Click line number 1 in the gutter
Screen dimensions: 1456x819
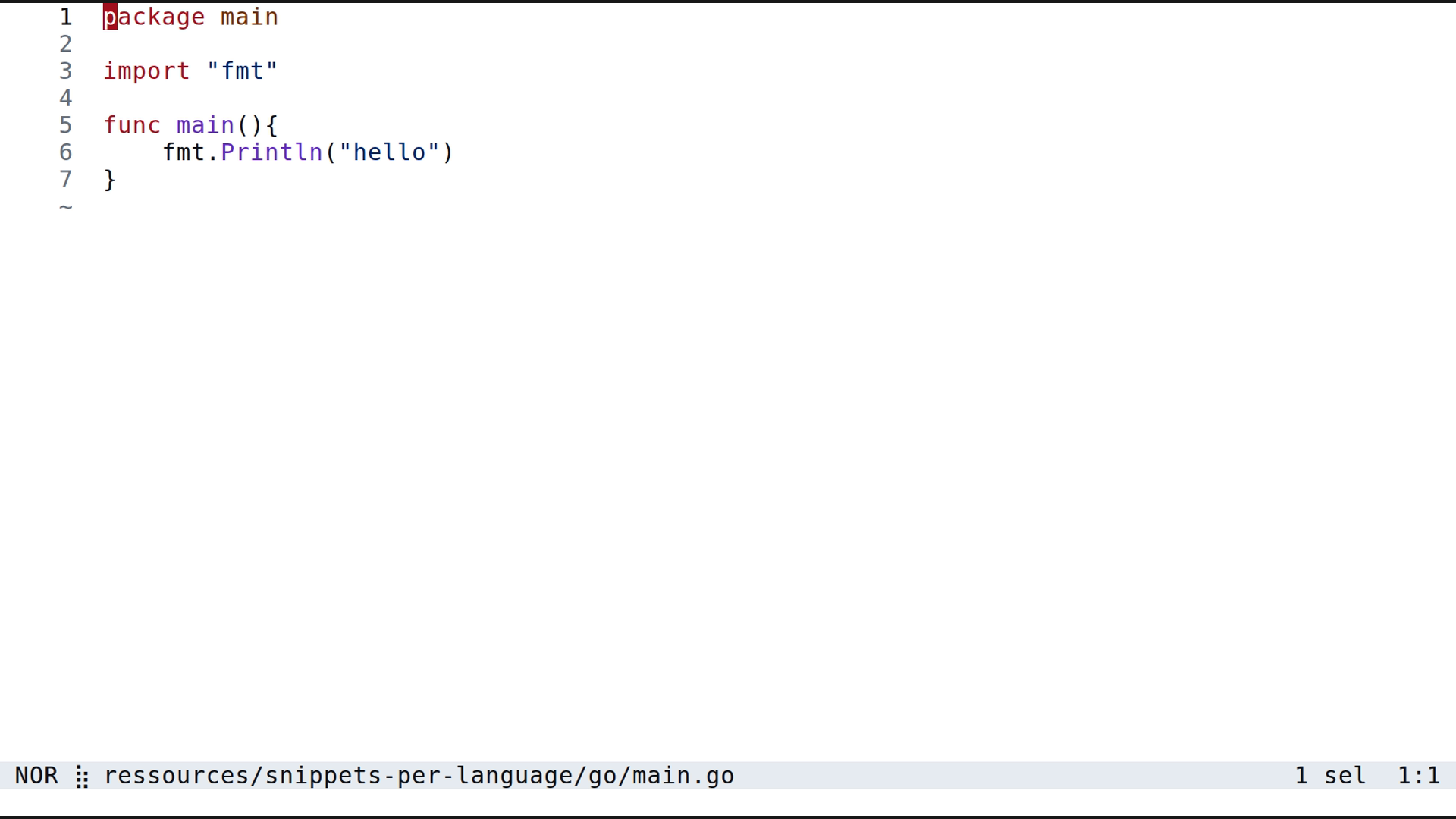66,17
